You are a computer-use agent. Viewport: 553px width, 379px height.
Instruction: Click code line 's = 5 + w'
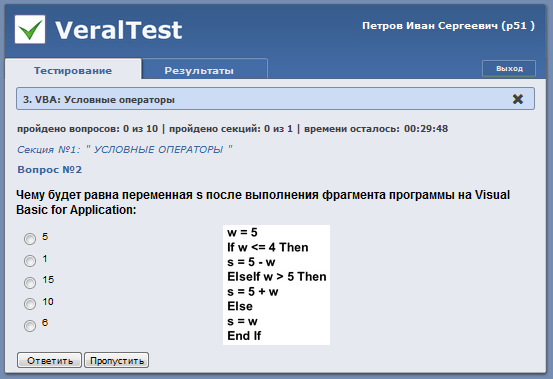point(253,292)
